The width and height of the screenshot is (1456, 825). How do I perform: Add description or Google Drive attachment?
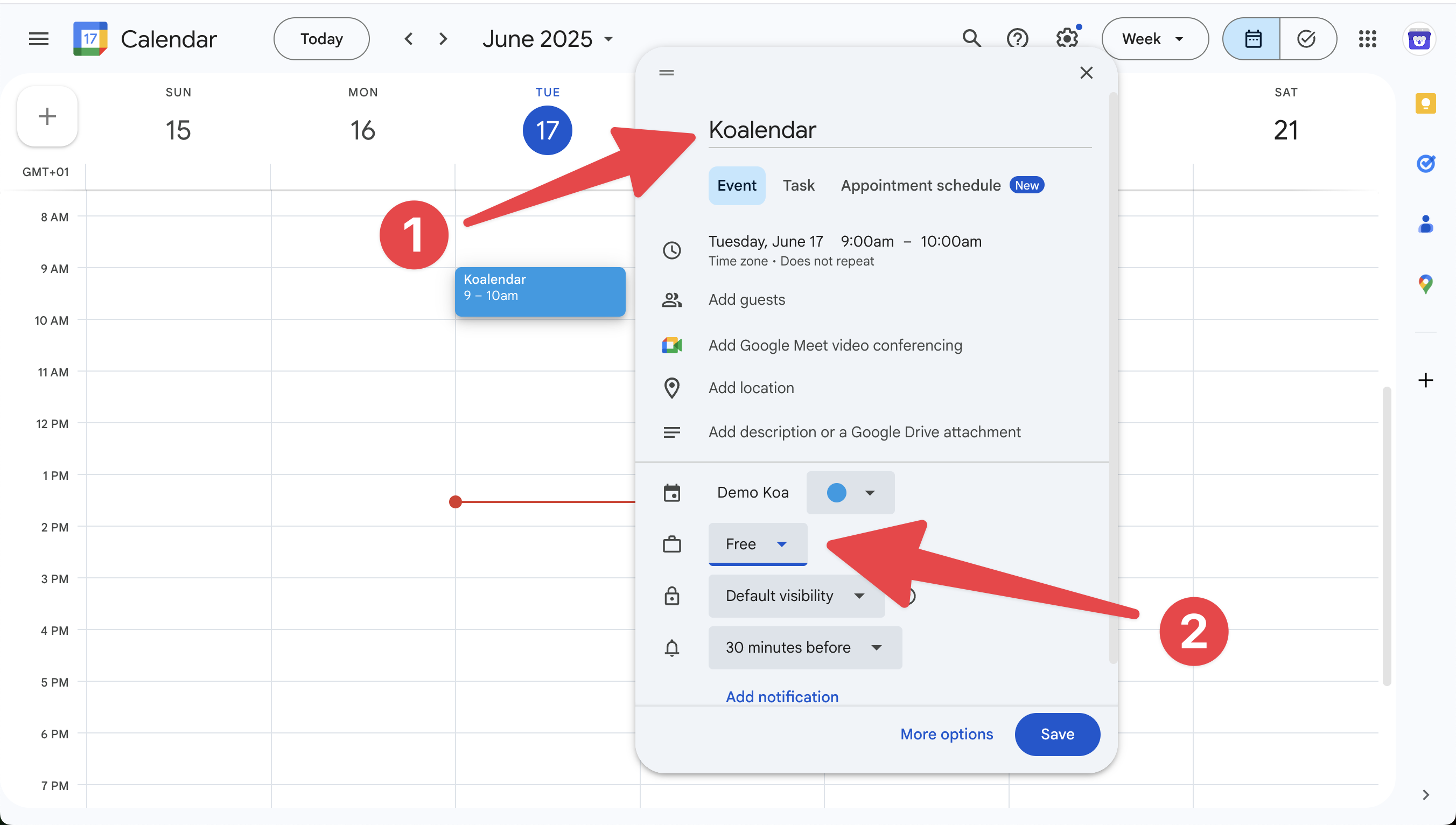coord(865,432)
